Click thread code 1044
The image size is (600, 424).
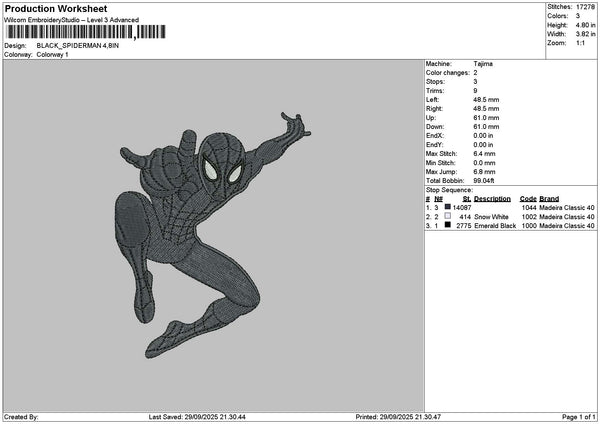[x=529, y=208]
